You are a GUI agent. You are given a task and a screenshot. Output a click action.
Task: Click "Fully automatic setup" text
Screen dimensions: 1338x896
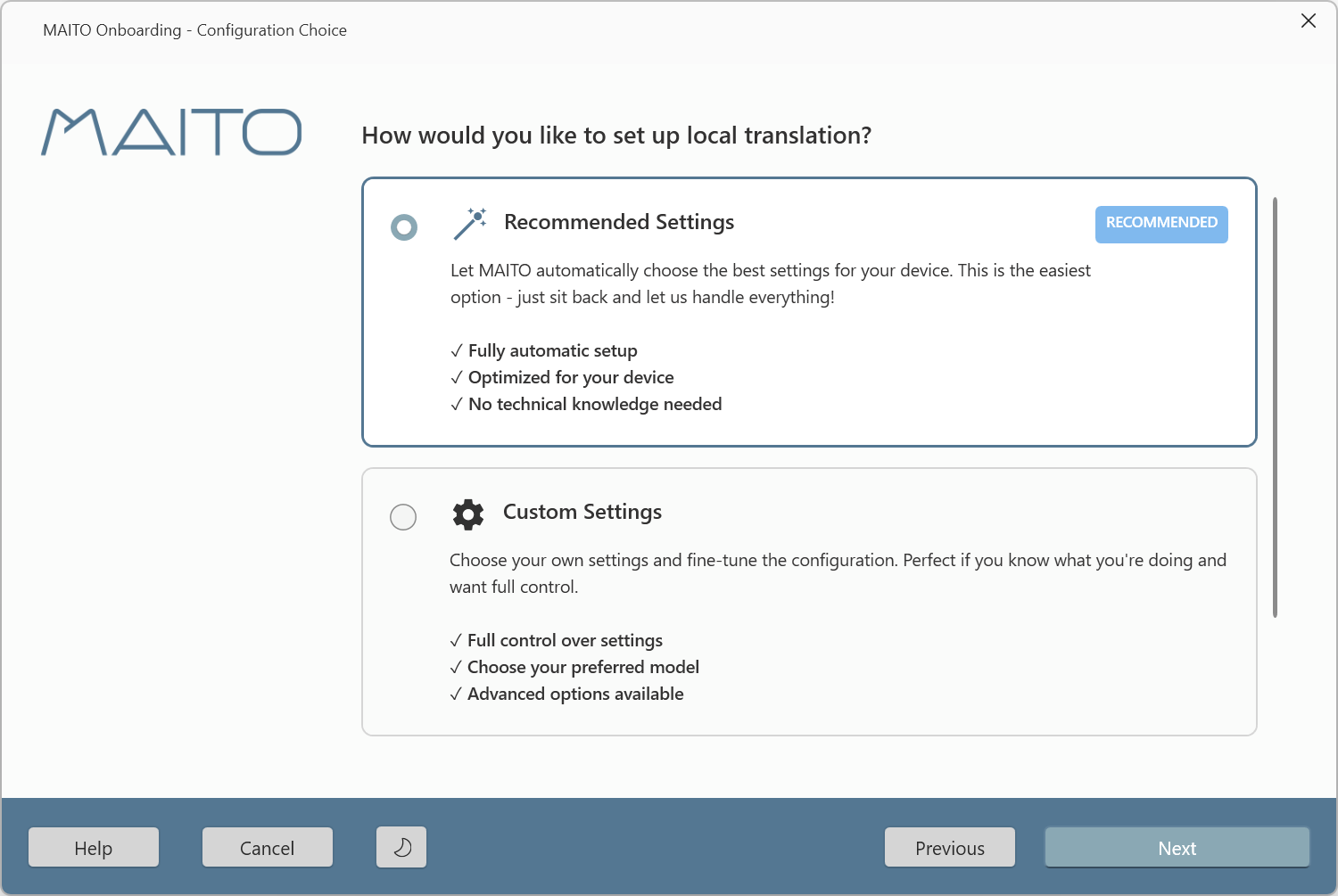[553, 350]
